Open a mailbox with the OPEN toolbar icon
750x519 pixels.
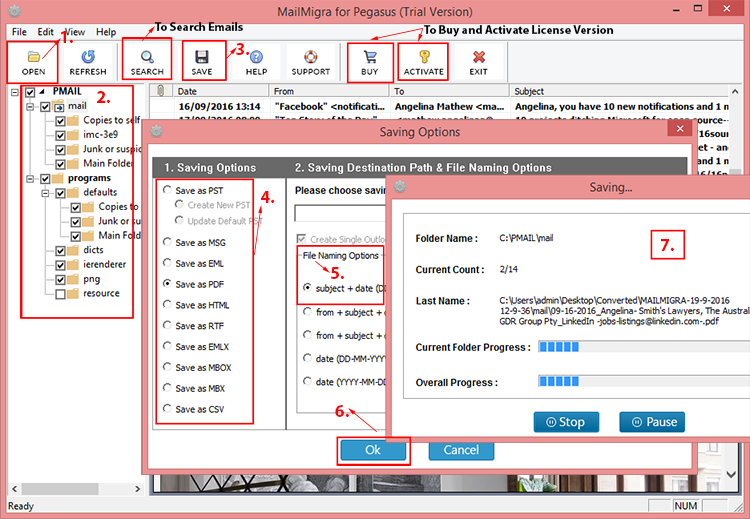[x=33, y=62]
